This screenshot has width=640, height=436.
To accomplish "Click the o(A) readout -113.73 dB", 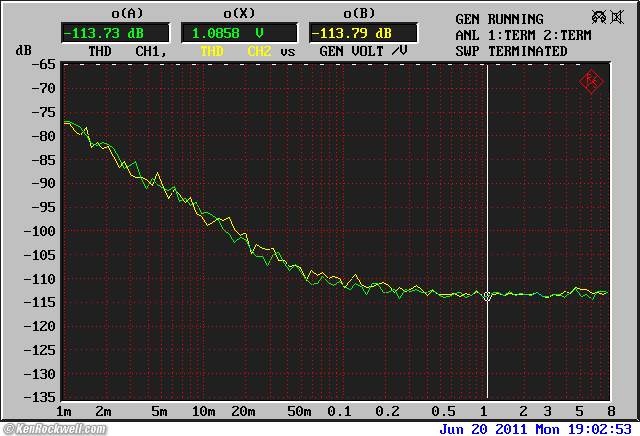I will tap(116, 33).
